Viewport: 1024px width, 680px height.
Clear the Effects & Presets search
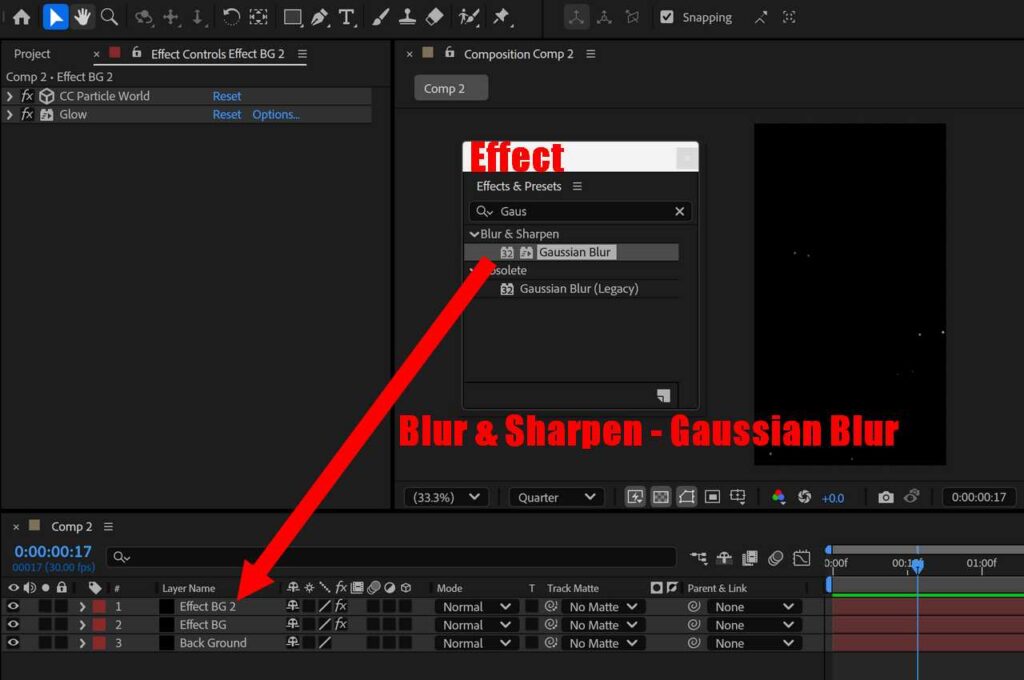point(679,211)
